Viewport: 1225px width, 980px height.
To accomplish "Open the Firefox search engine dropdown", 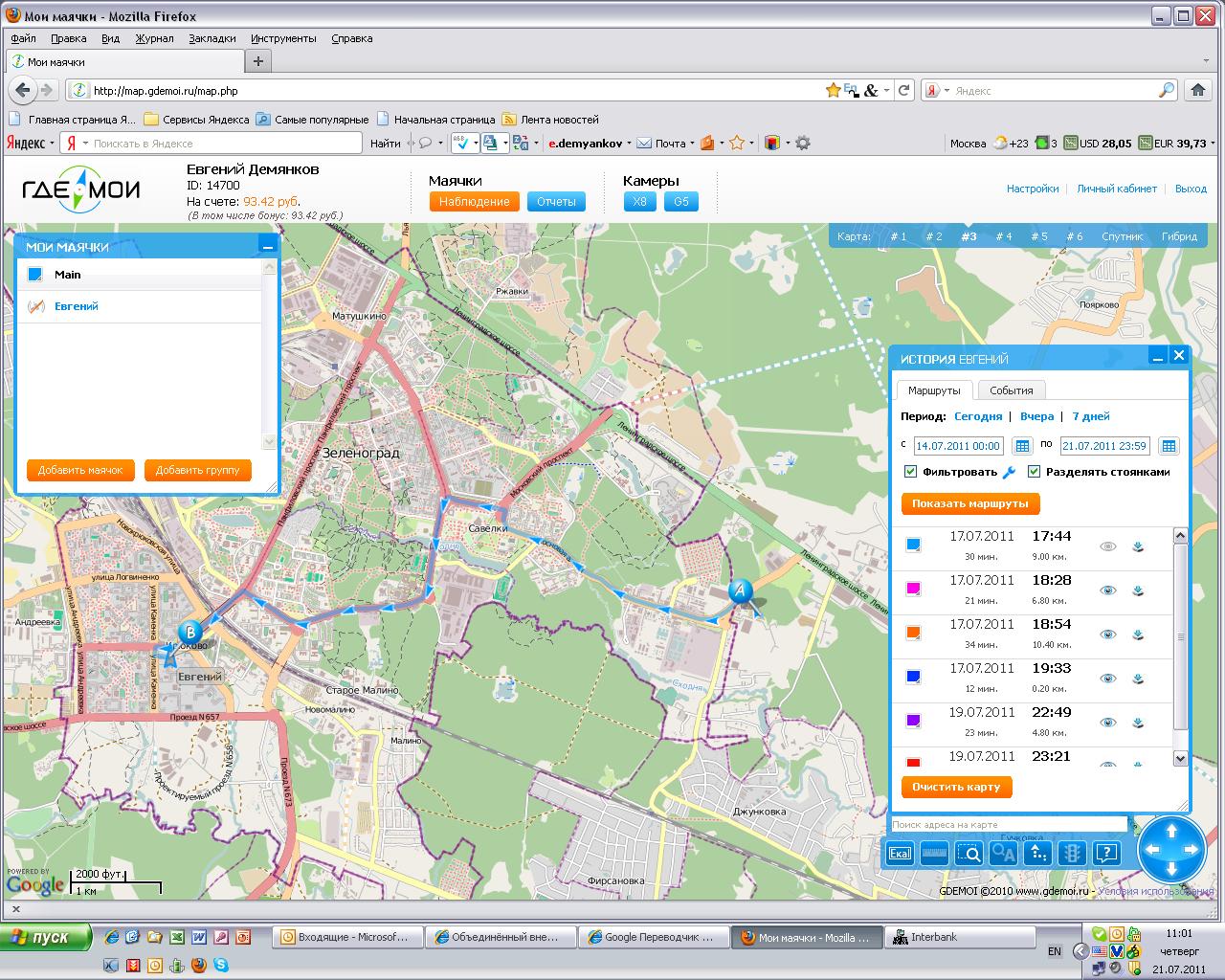I will click(x=937, y=91).
